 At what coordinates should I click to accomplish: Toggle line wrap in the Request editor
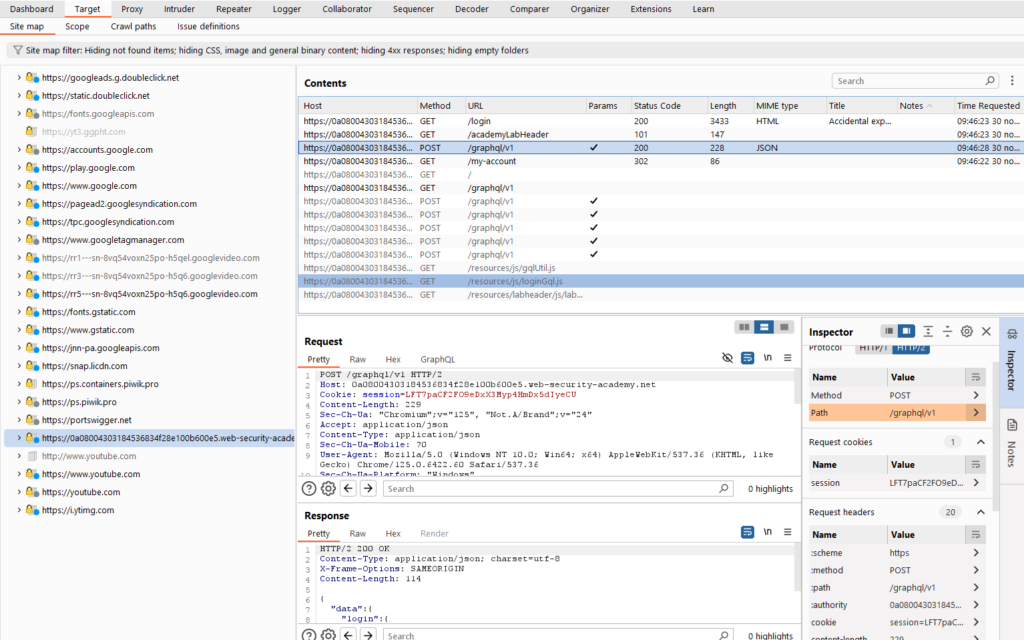coord(747,358)
